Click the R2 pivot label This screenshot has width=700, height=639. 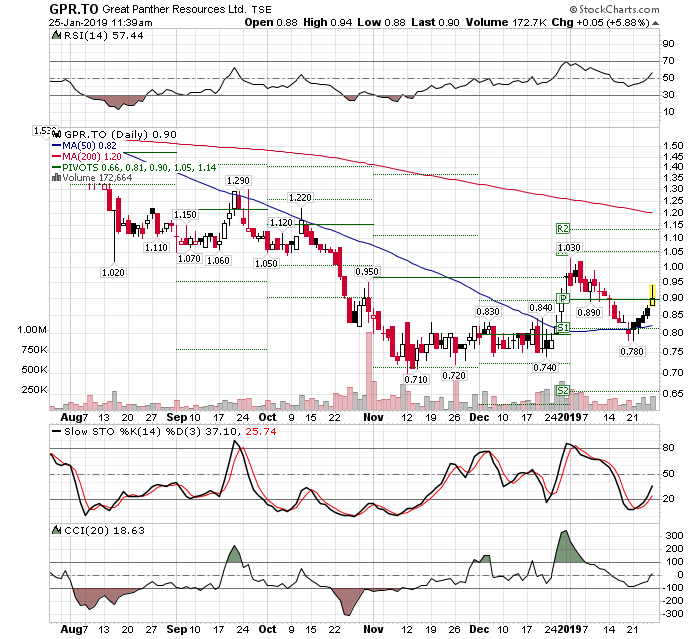(563, 229)
